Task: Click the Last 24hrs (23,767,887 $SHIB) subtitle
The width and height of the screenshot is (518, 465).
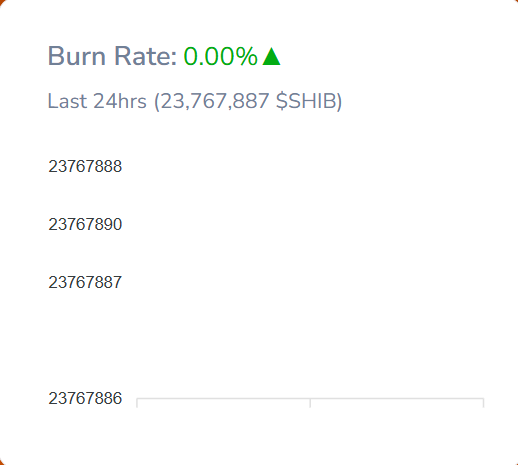Action: [x=195, y=101]
